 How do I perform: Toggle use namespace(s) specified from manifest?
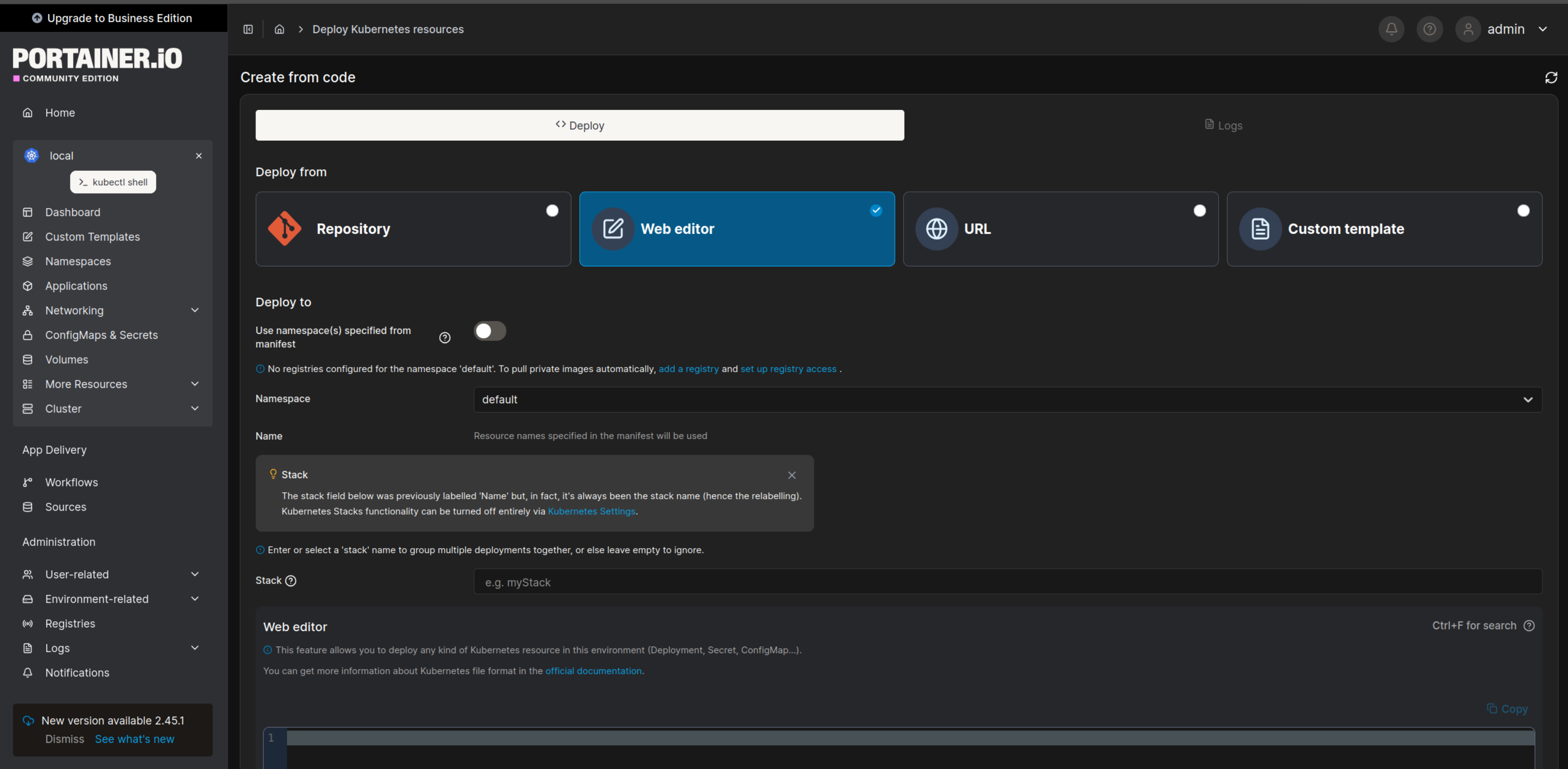[x=490, y=331]
